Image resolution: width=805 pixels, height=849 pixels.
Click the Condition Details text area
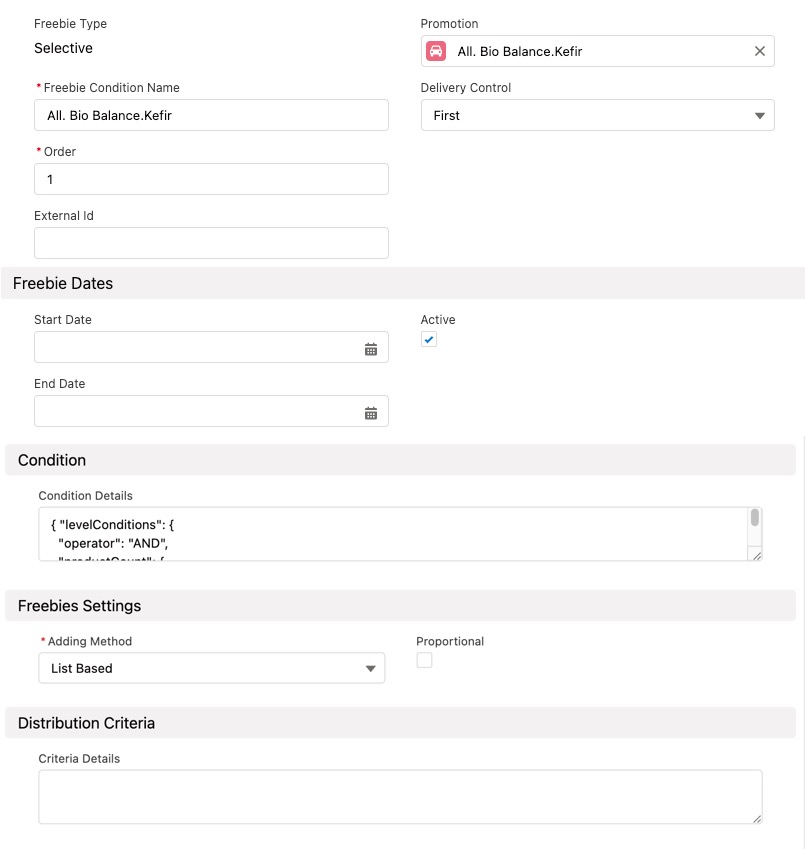tap(390, 535)
